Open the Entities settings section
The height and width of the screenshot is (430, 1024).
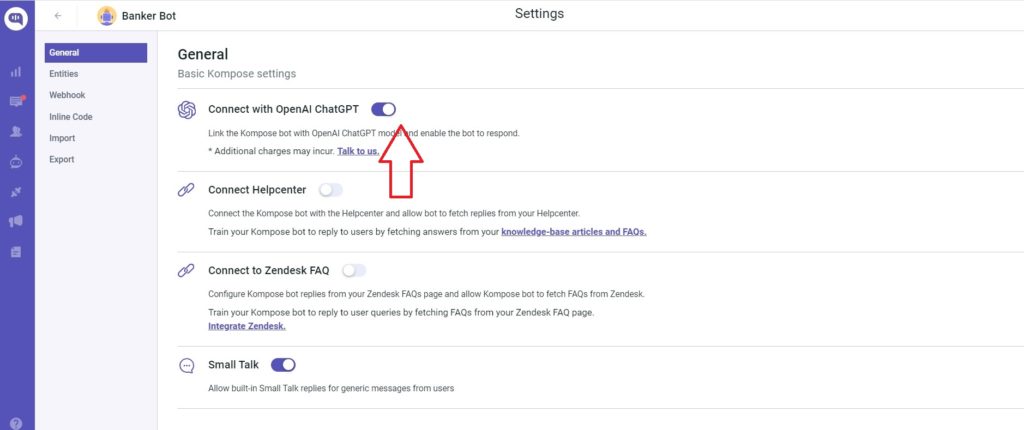[x=63, y=74]
